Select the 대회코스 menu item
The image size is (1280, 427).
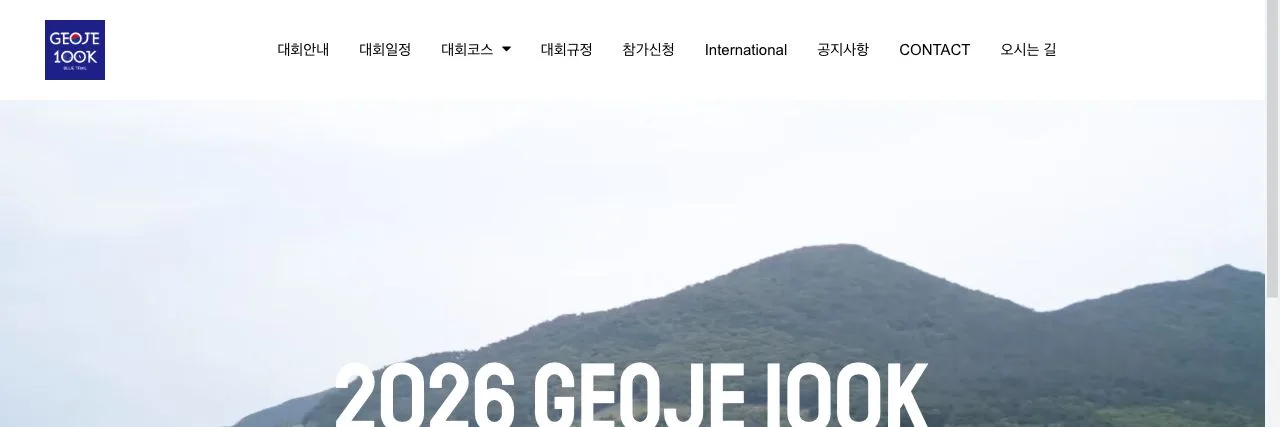[x=467, y=50]
